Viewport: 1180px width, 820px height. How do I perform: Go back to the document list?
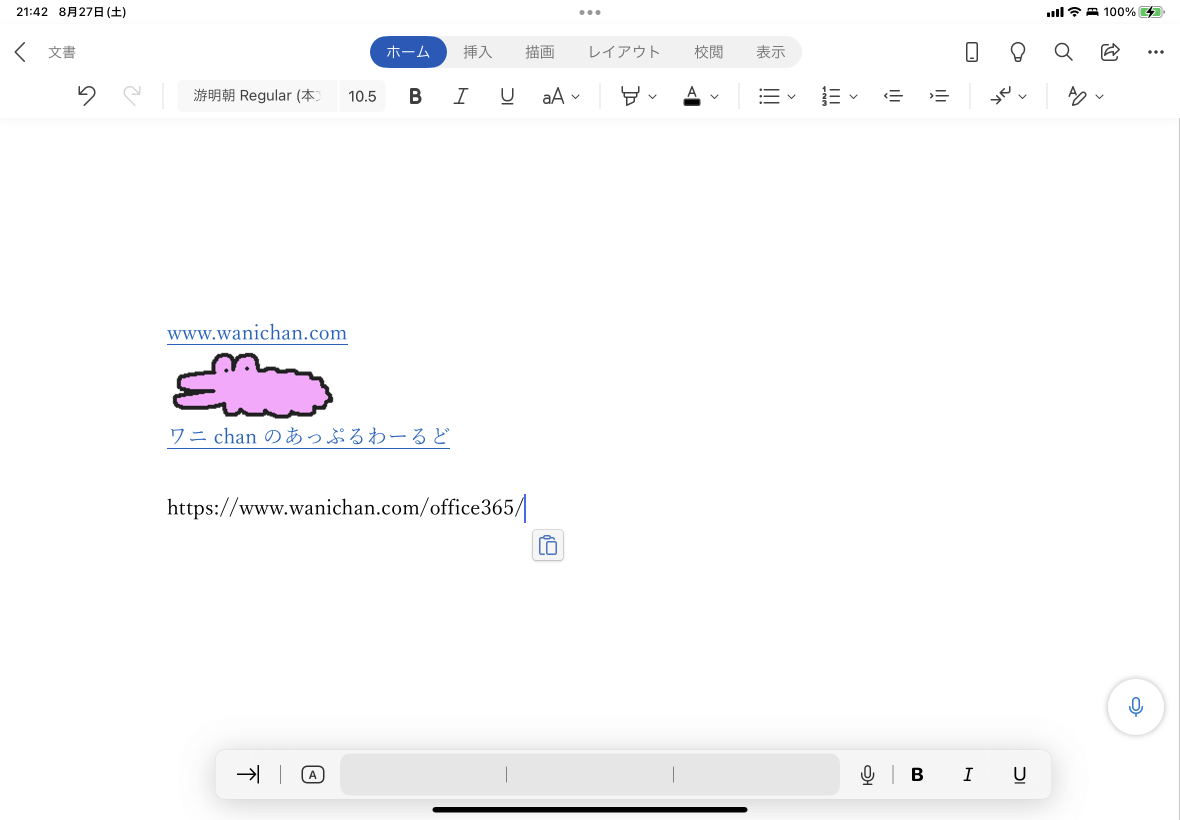(x=20, y=52)
